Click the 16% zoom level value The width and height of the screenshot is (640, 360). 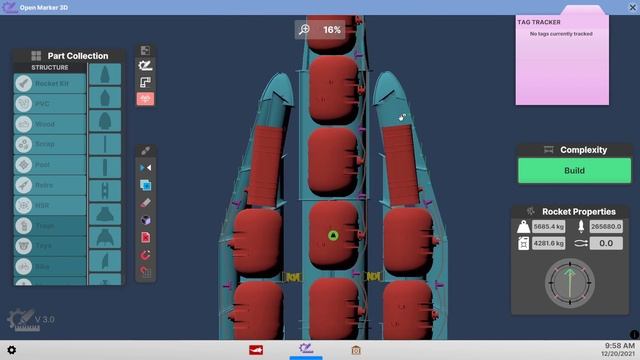tap(332, 30)
